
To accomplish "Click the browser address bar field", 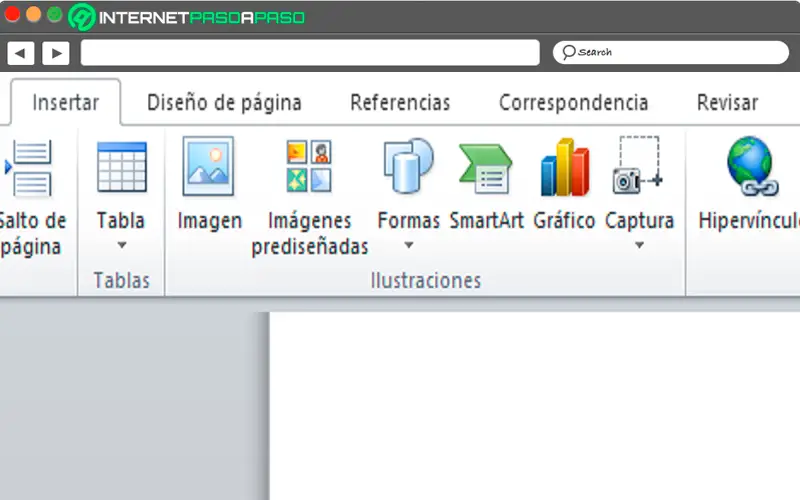I will (x=310, y=53).
